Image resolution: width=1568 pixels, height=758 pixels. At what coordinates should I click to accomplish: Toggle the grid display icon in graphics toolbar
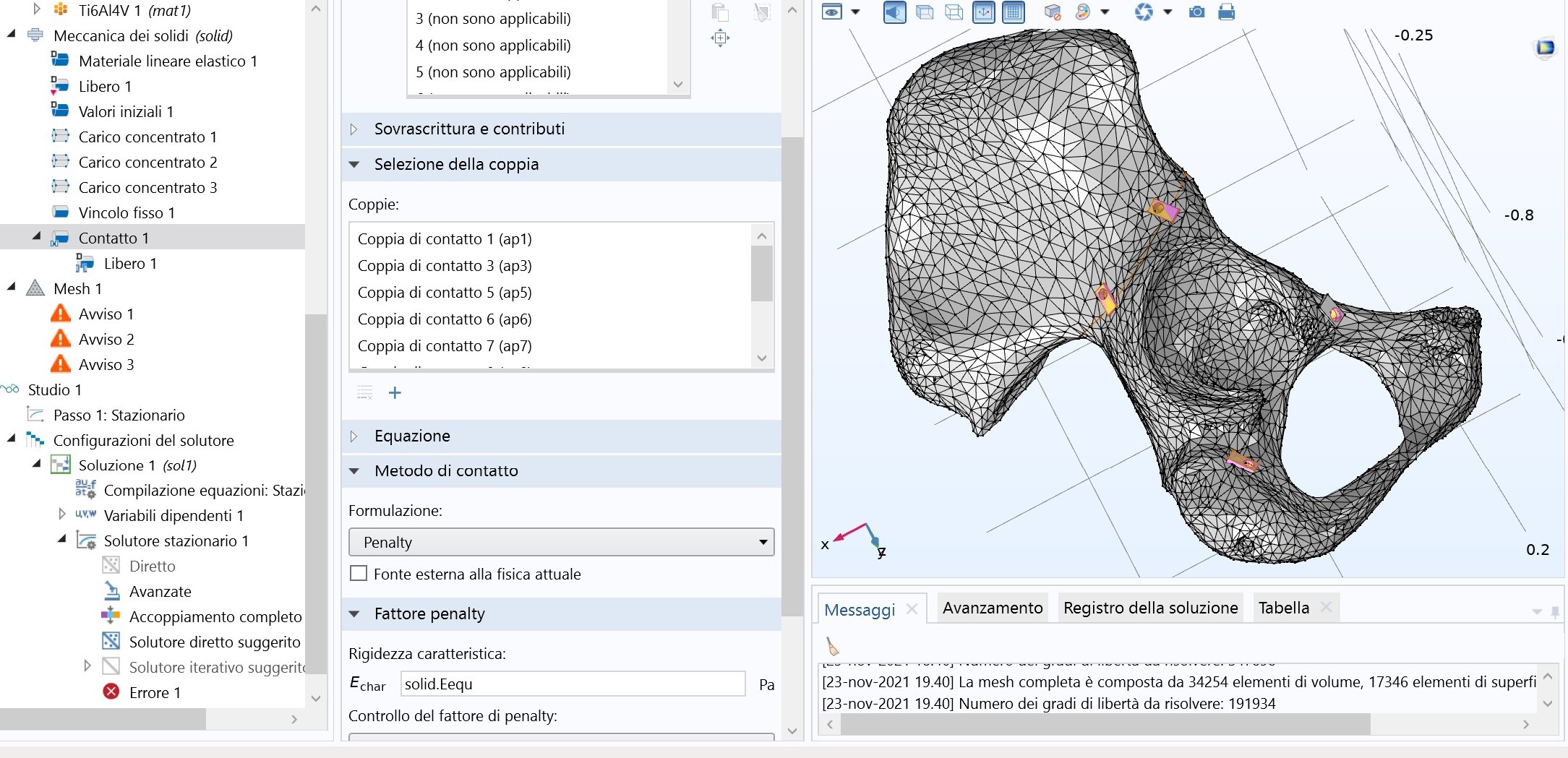tap(1014, 12)
